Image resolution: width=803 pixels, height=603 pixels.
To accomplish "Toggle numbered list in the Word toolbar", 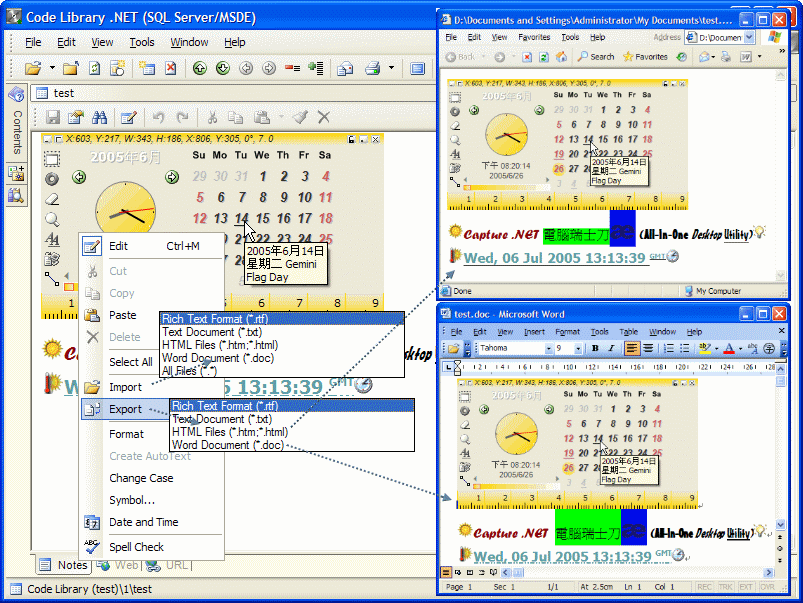I will tap(669, 348).
